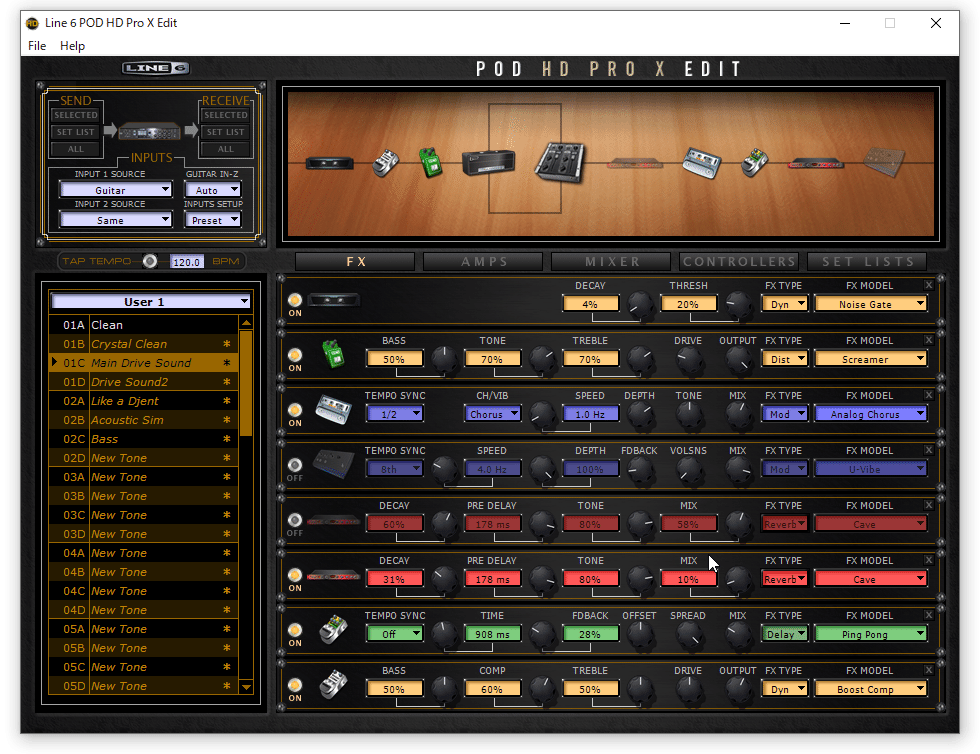Select the green Screamer pedal in signal chain

pyautogui.click(x=430, y=163)
